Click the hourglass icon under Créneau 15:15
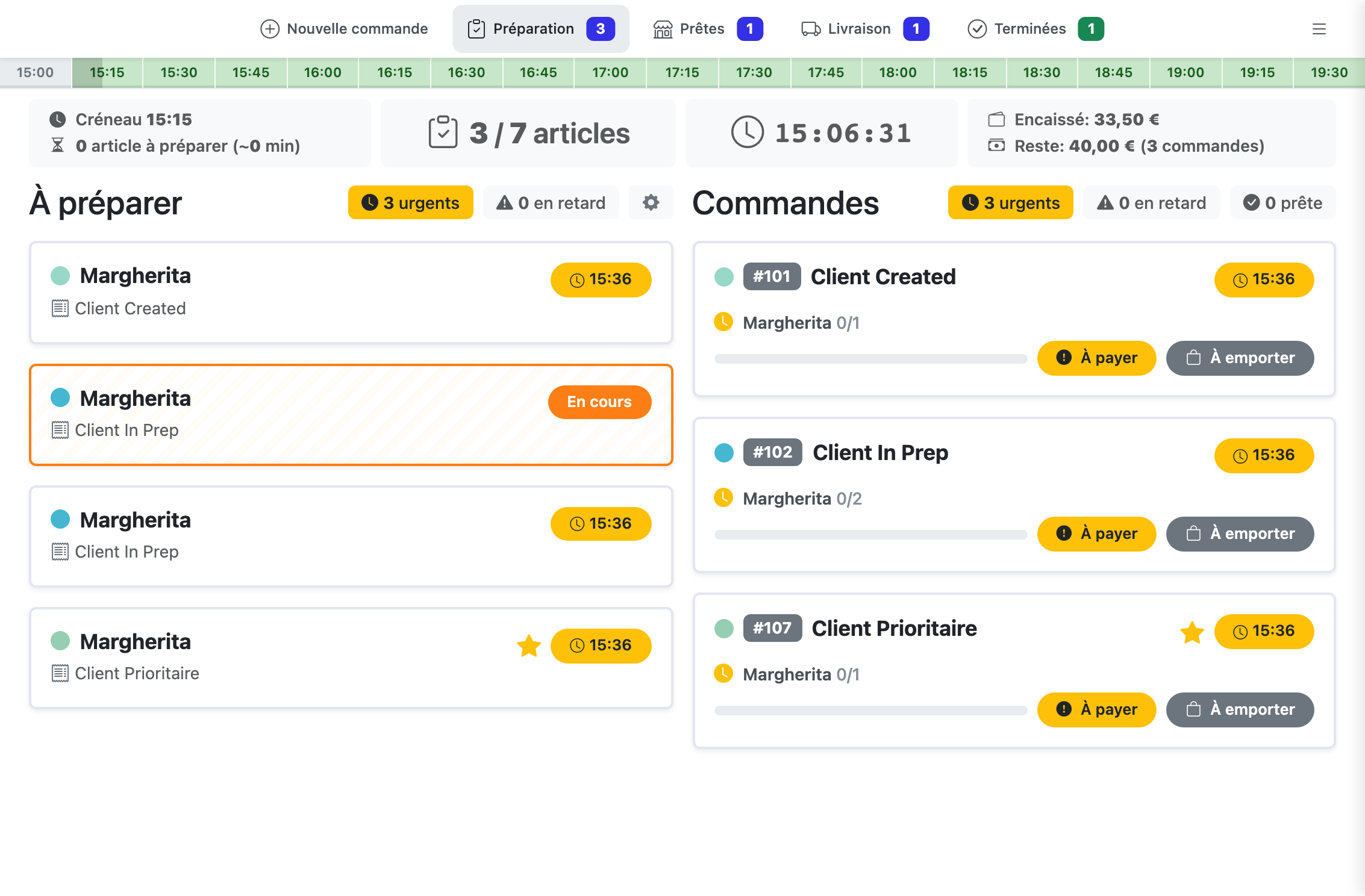 coord(57,145)
